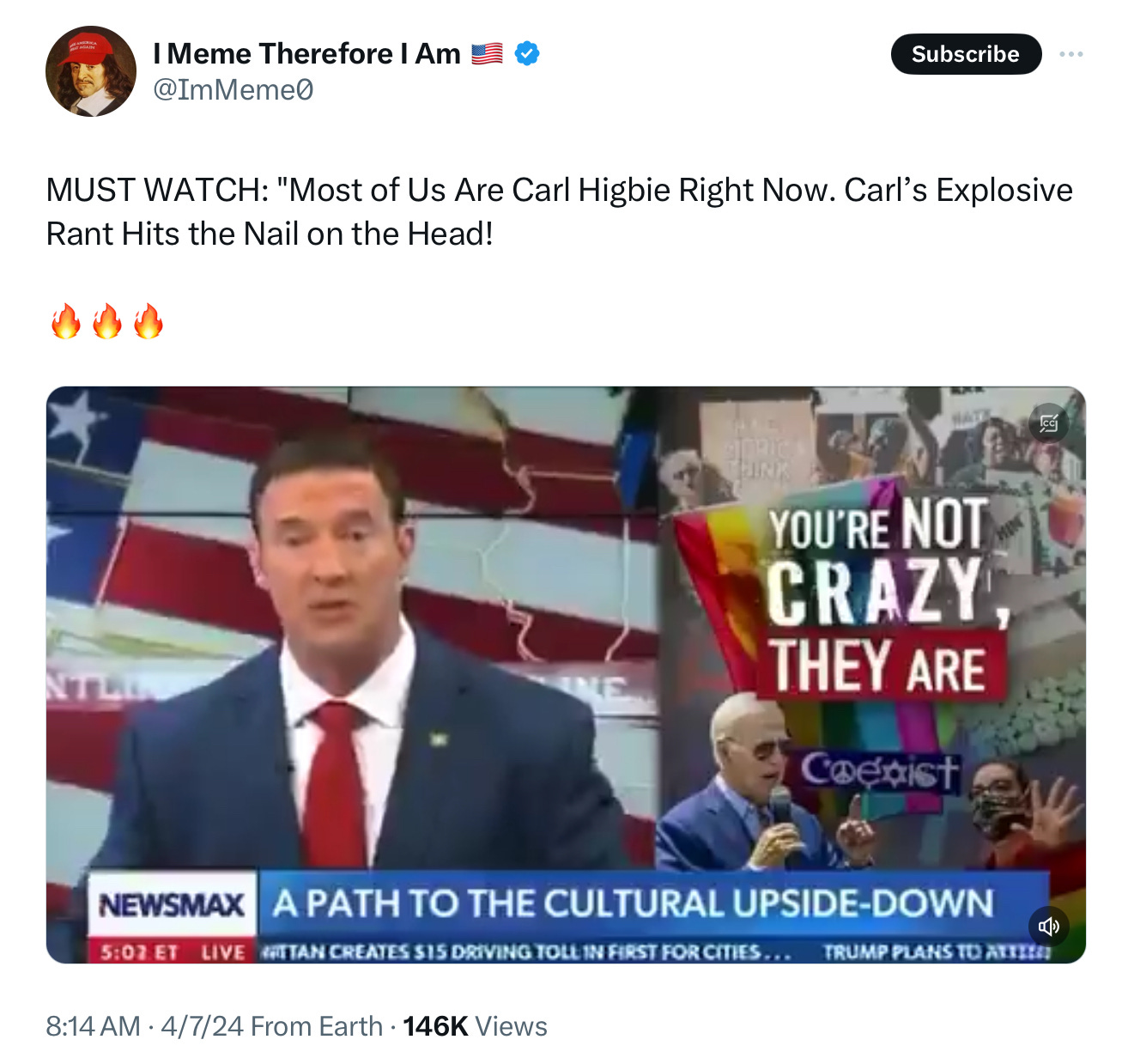Open the 146K Views count
Viewport: 1128px width, 1064px height.
tap(475, 1026)
